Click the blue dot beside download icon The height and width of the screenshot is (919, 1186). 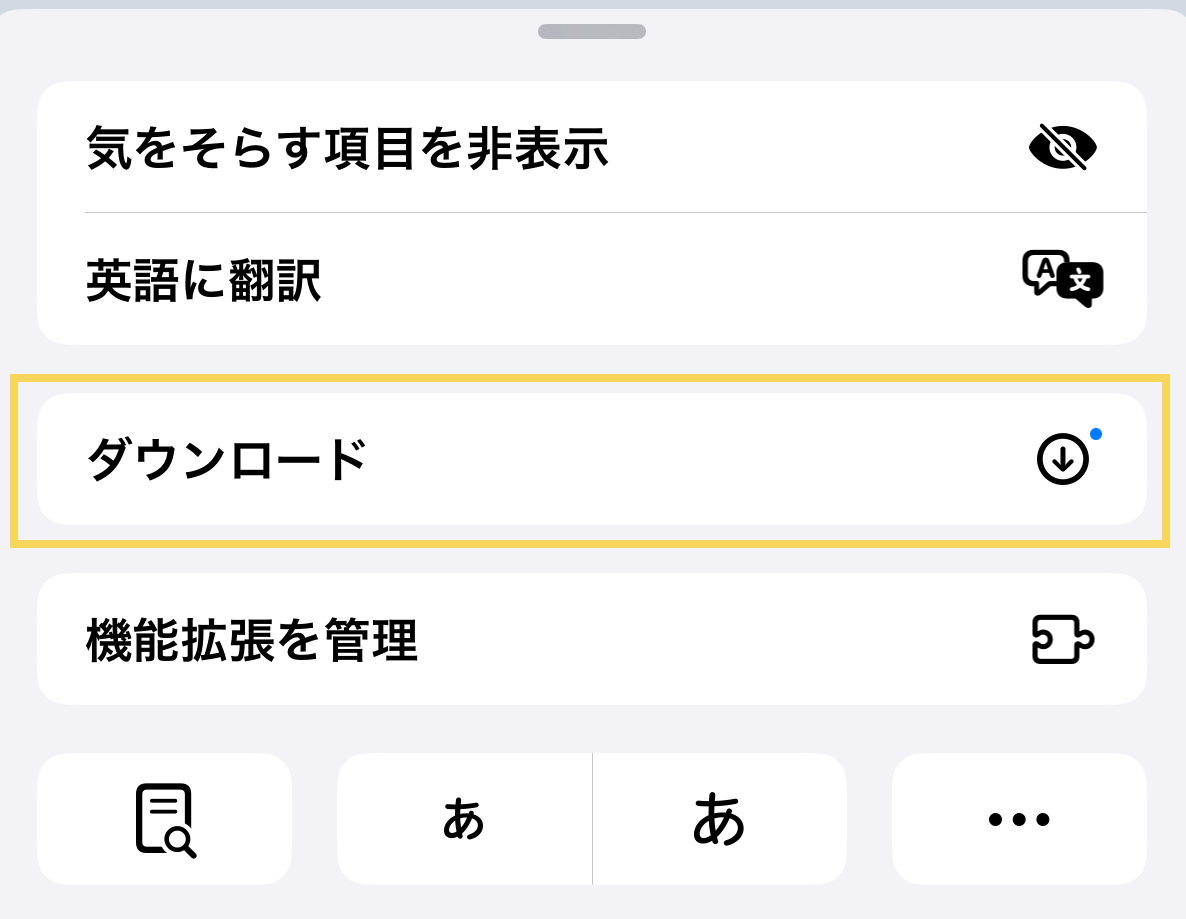pos(1096,434)
